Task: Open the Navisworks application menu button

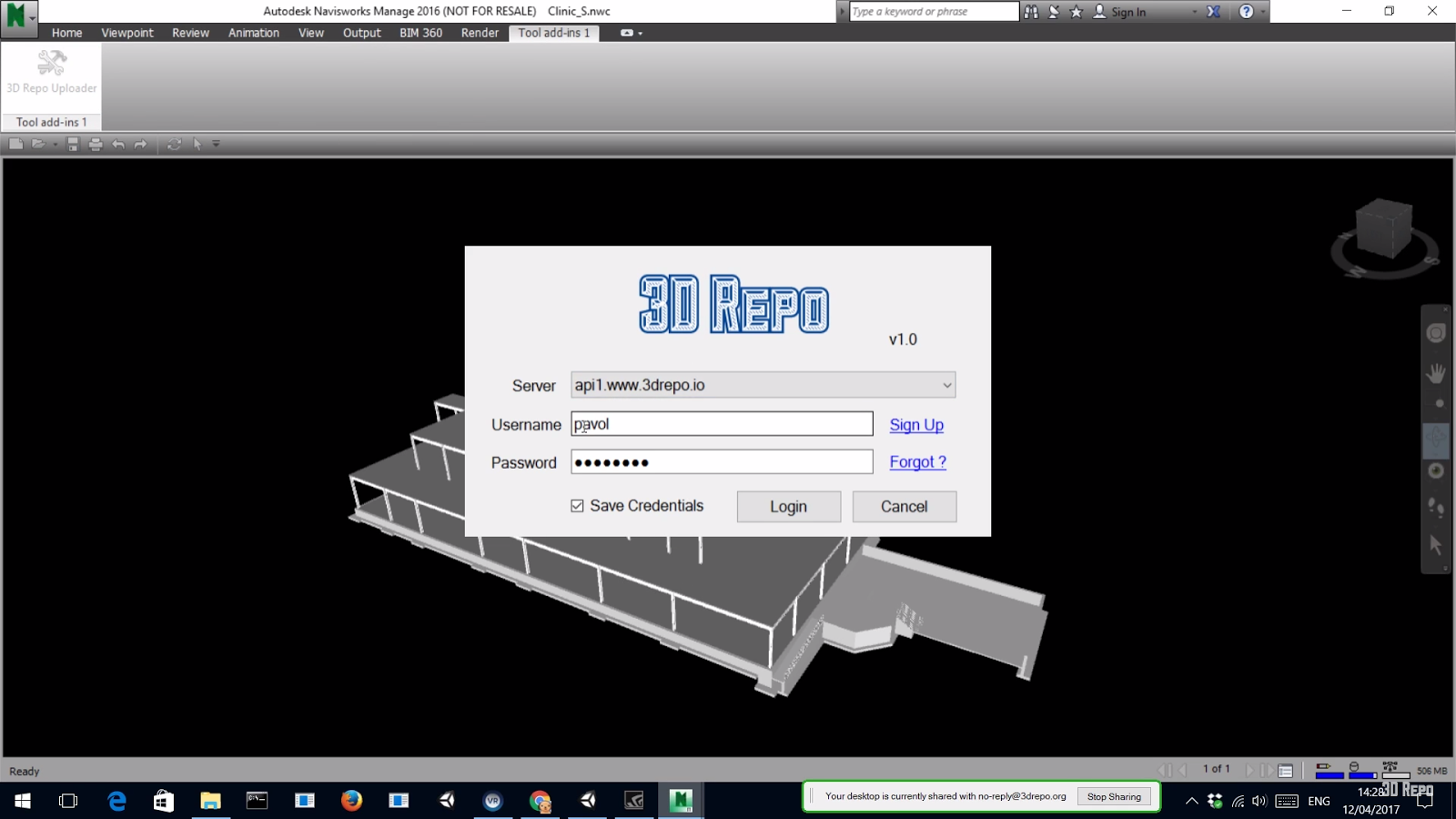Action: click(18, 18)
